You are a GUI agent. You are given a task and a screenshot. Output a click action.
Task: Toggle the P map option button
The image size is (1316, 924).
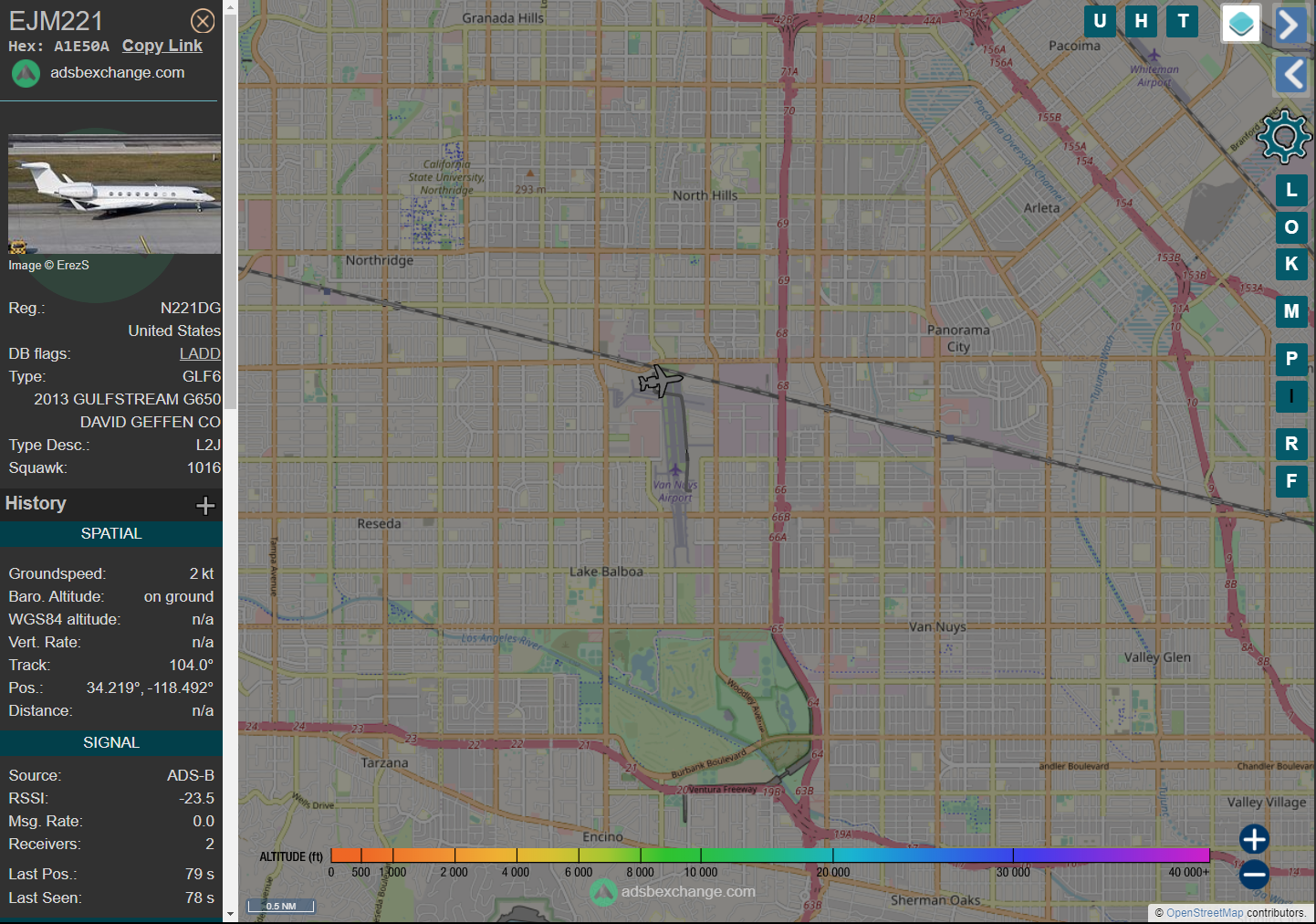click(1291, 359)
